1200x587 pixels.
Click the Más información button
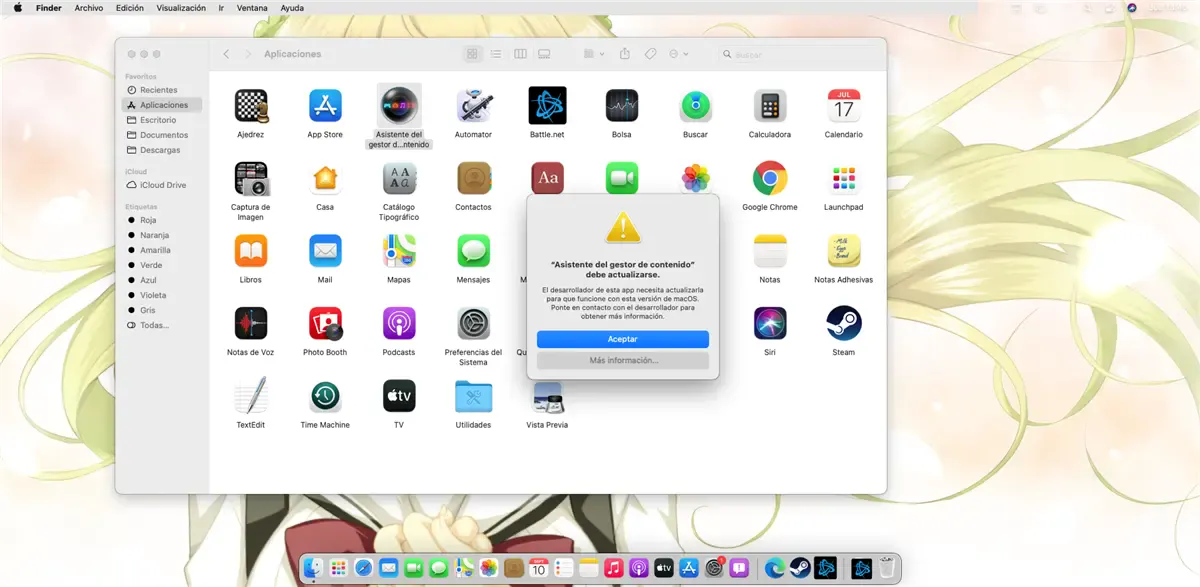[623, 360]
